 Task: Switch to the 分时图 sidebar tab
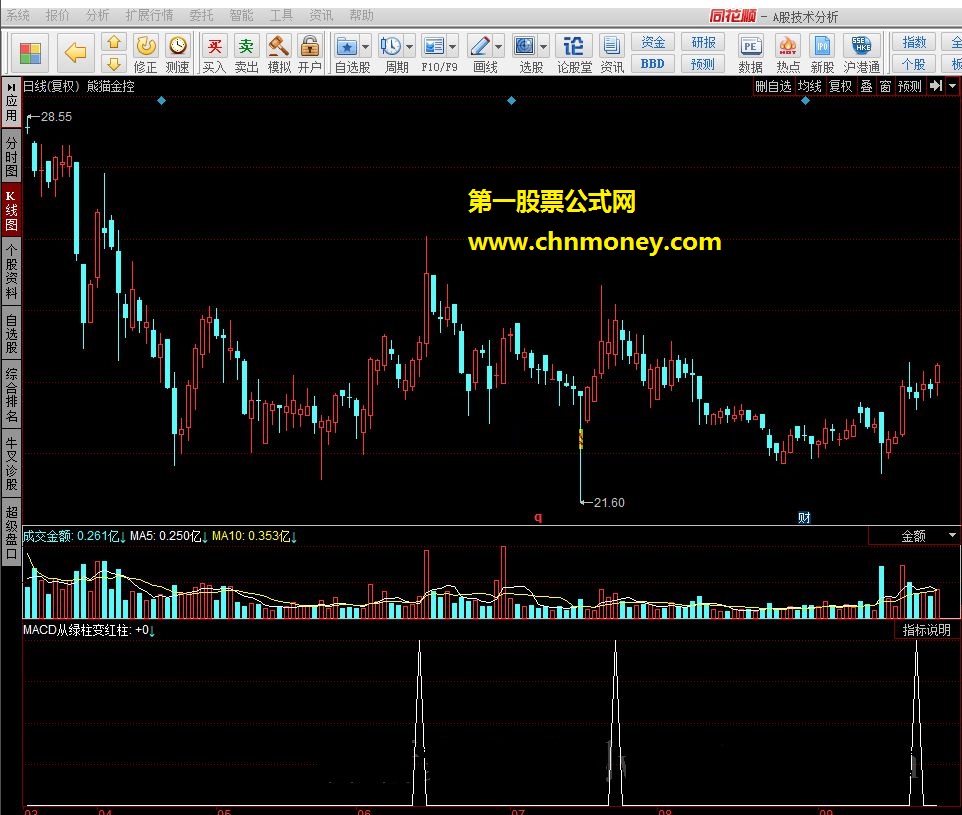(x=11, y=156)
